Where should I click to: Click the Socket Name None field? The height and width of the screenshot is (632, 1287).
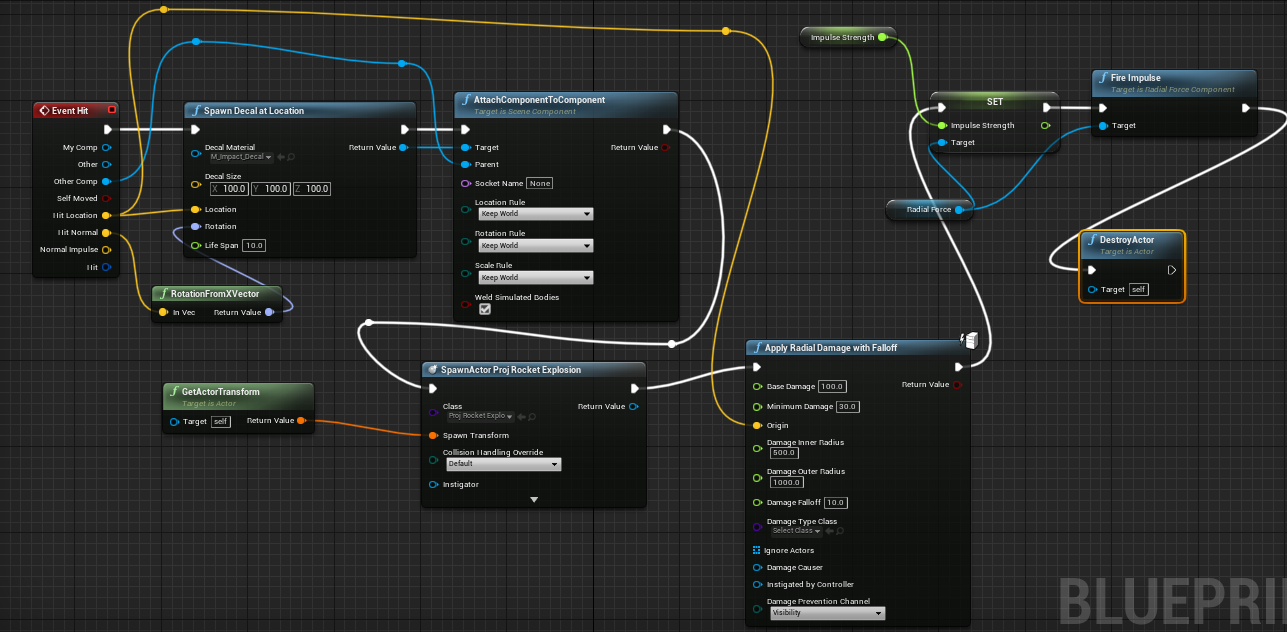540,183
